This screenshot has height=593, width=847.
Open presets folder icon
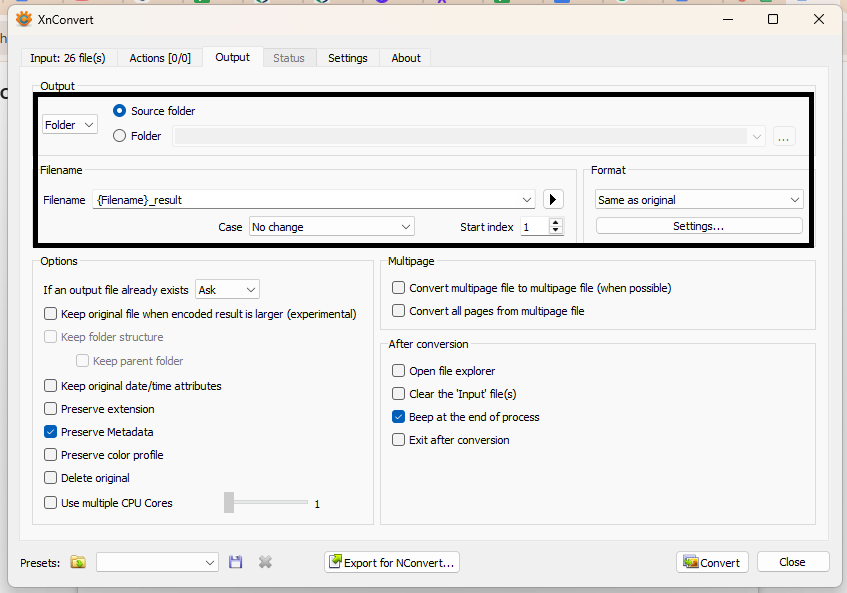(78, 562)
